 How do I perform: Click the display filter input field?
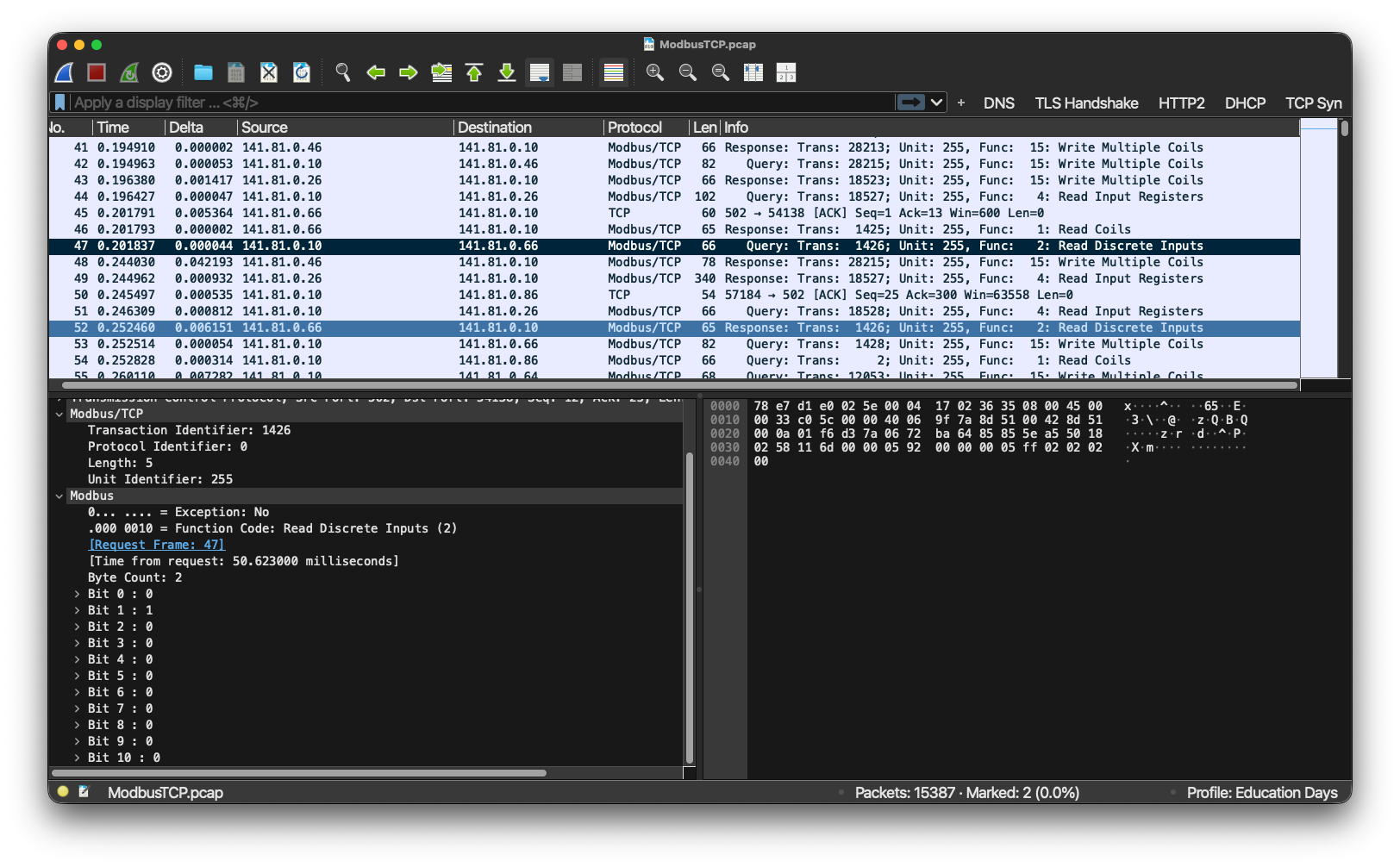[481, 103]
